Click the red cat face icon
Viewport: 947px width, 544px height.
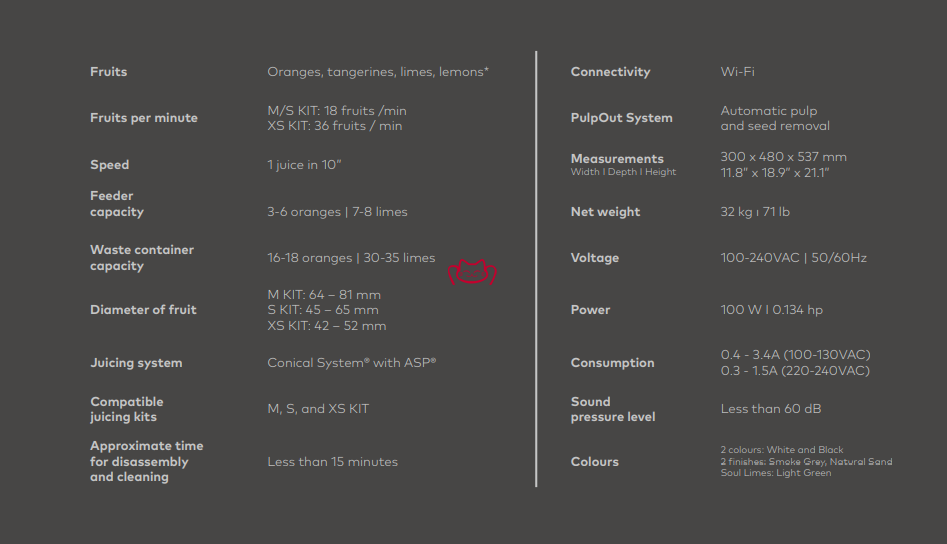(x=472, y=272)
